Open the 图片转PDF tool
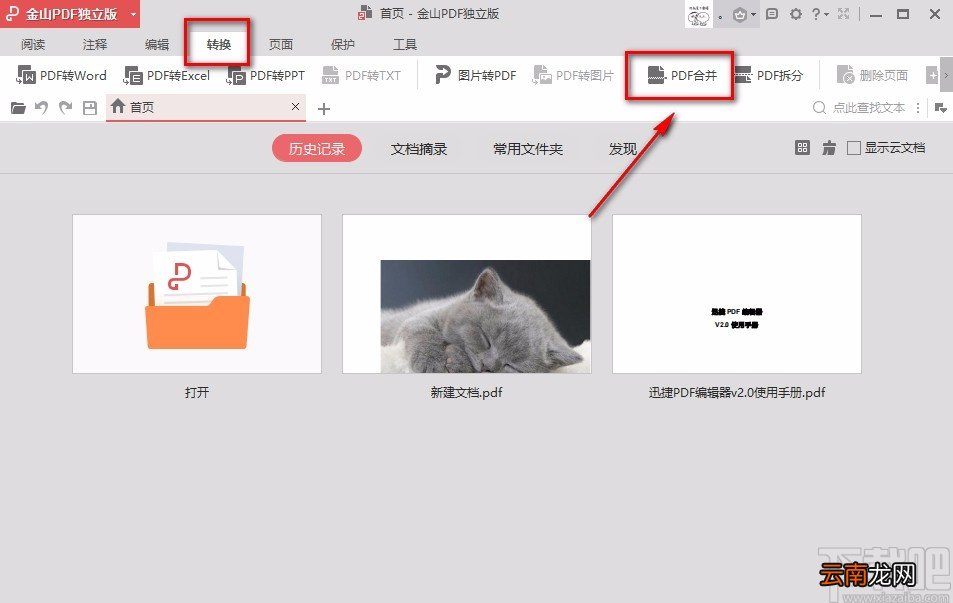The image size is (953, 603). [475, 75]
